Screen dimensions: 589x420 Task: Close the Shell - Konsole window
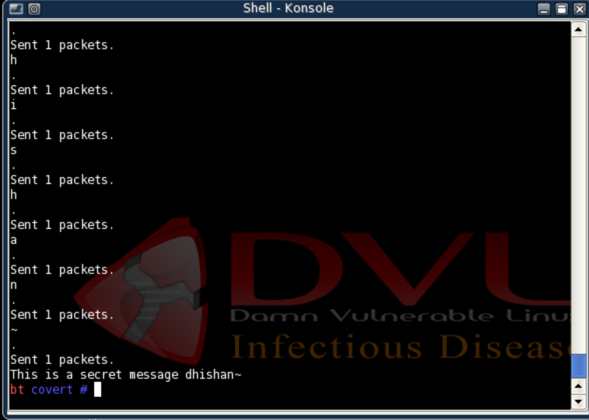click(x=580, y=9)
